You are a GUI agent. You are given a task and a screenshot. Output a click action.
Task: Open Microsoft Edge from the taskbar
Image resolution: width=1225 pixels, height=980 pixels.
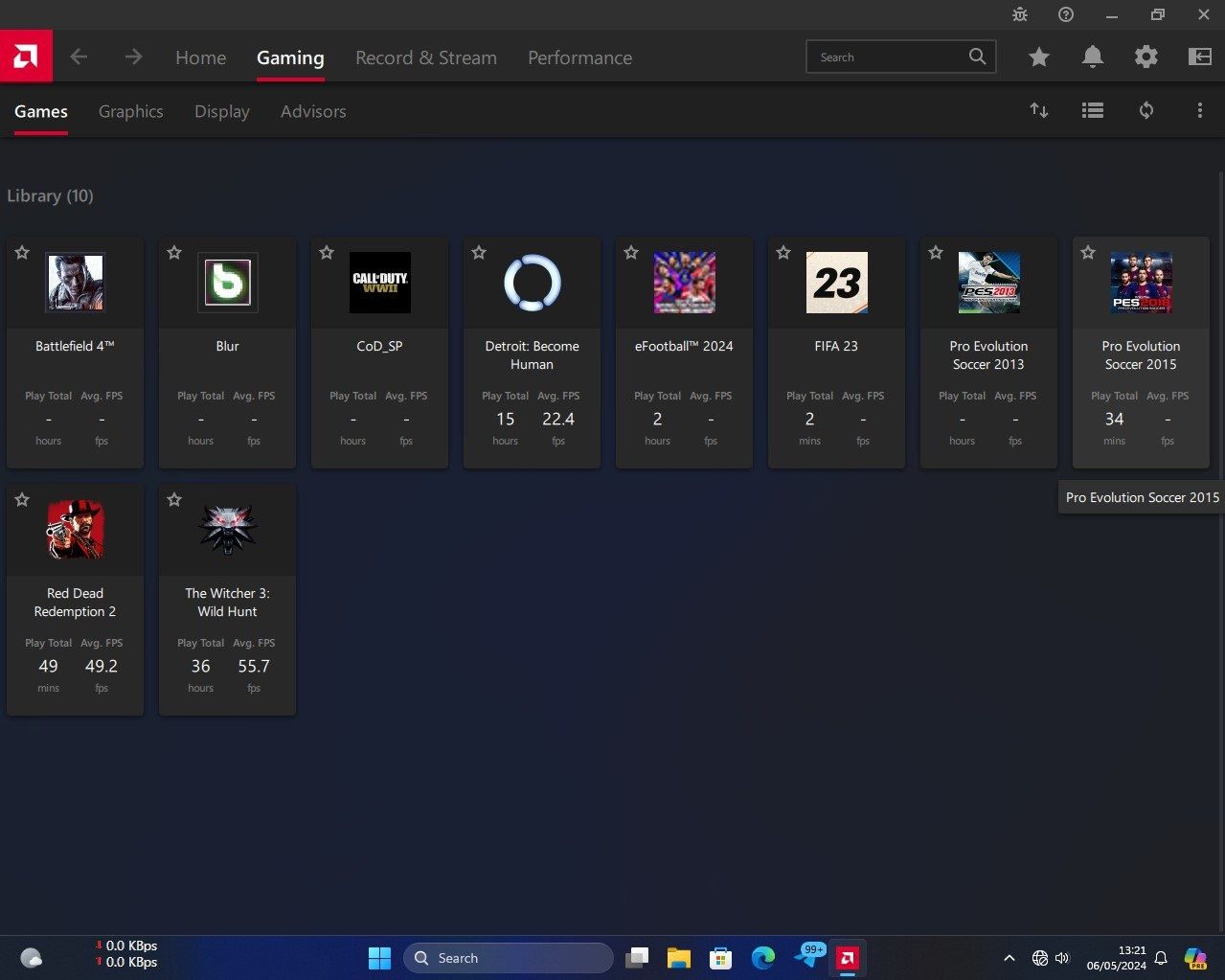[x=763, y=958]
